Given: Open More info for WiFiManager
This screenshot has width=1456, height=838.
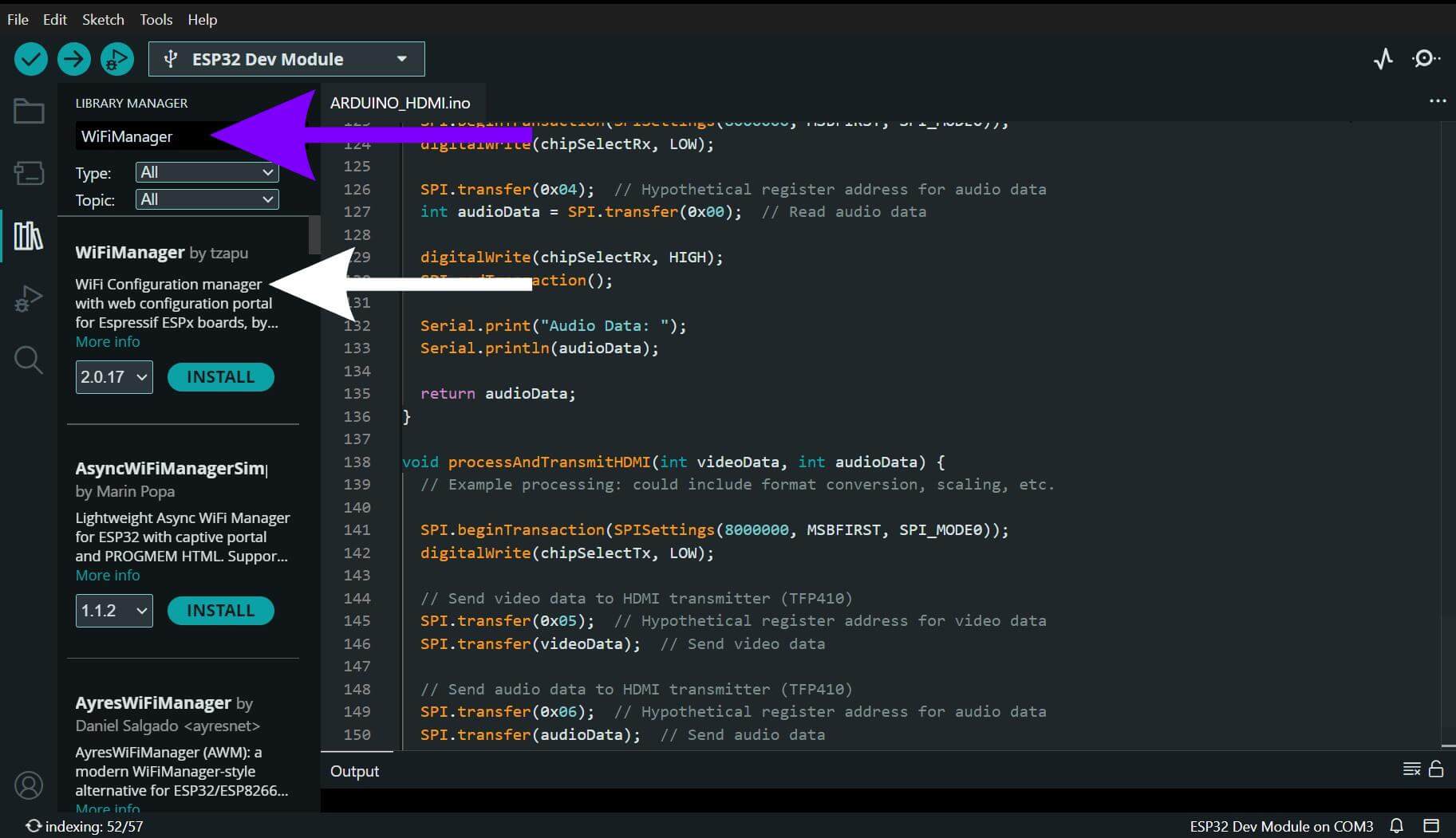Looking at the screenshot, I should point(108,342).
